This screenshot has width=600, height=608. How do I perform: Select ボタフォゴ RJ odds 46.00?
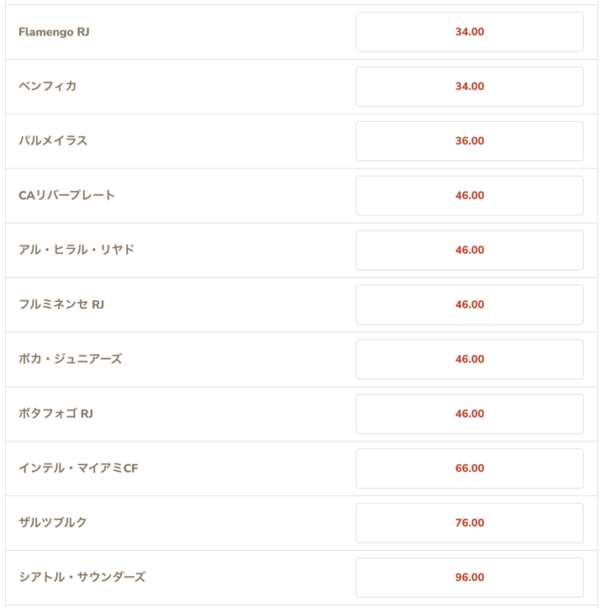(469, 414)
